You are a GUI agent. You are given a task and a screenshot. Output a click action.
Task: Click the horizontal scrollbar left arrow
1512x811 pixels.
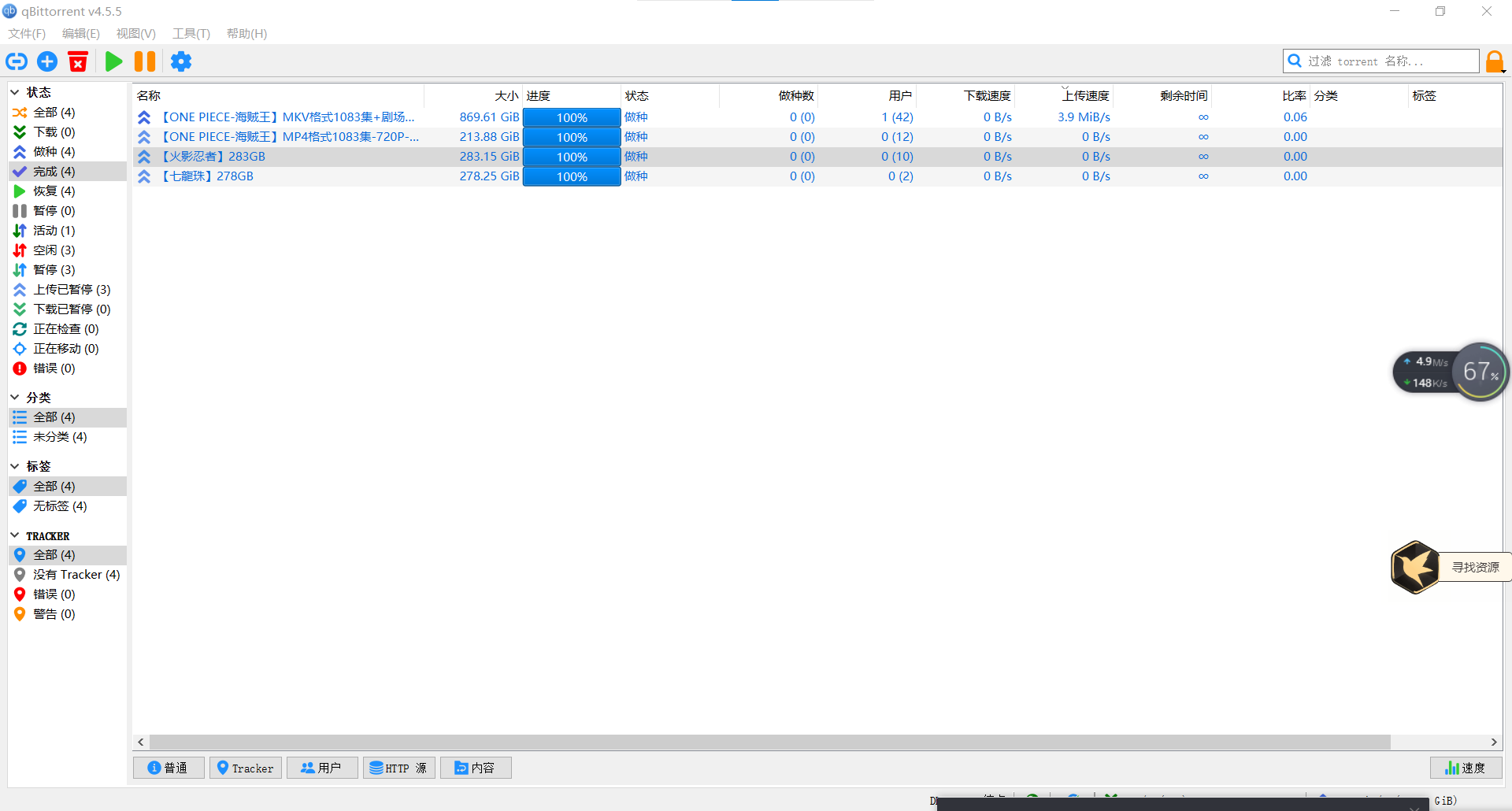141,742
